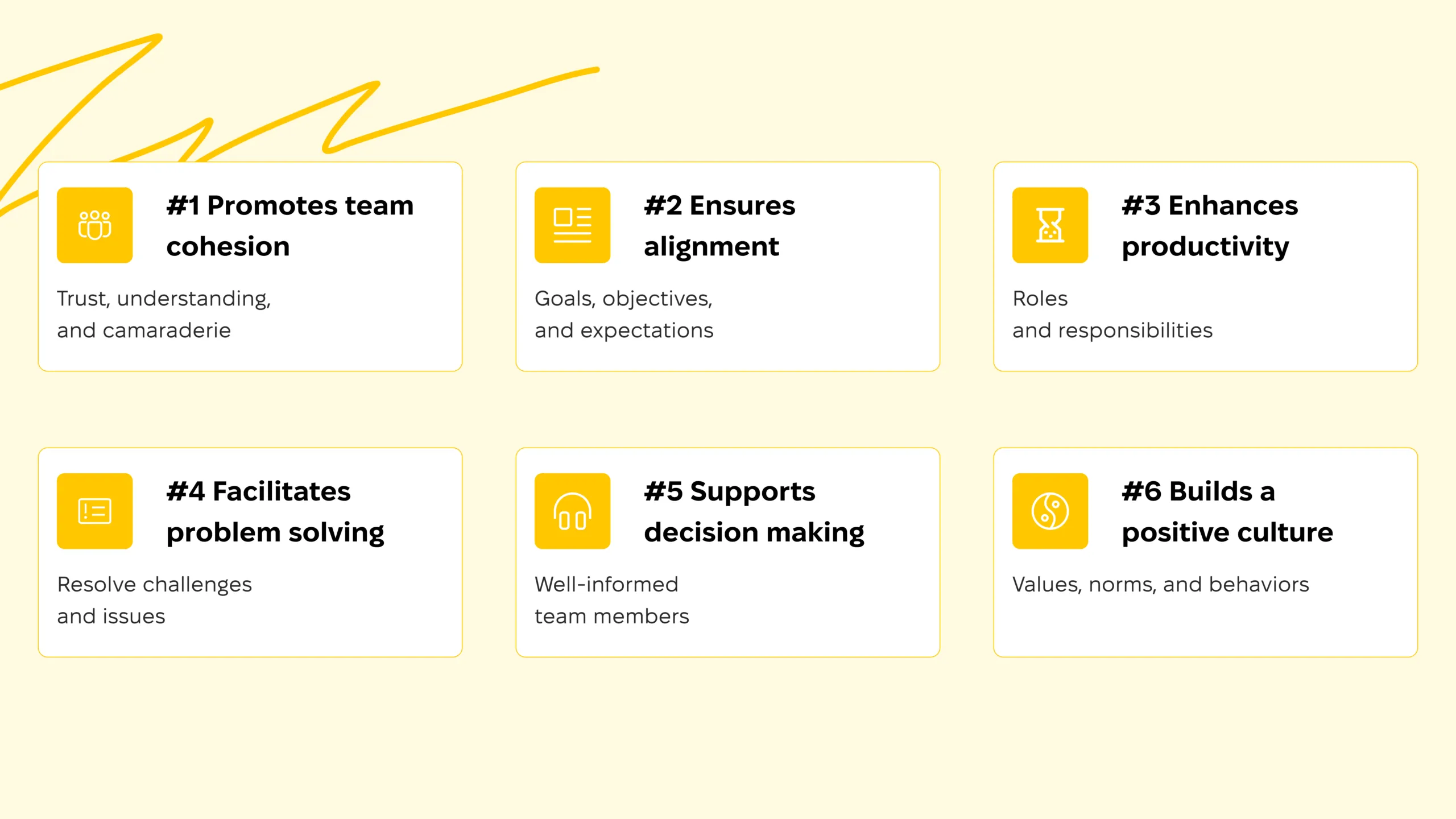This screenshot has height=819, width=1456.
Task: Click the 'Goals, objectives, and expectations' description
Action: pyautogui.click(x=624, y=315)
